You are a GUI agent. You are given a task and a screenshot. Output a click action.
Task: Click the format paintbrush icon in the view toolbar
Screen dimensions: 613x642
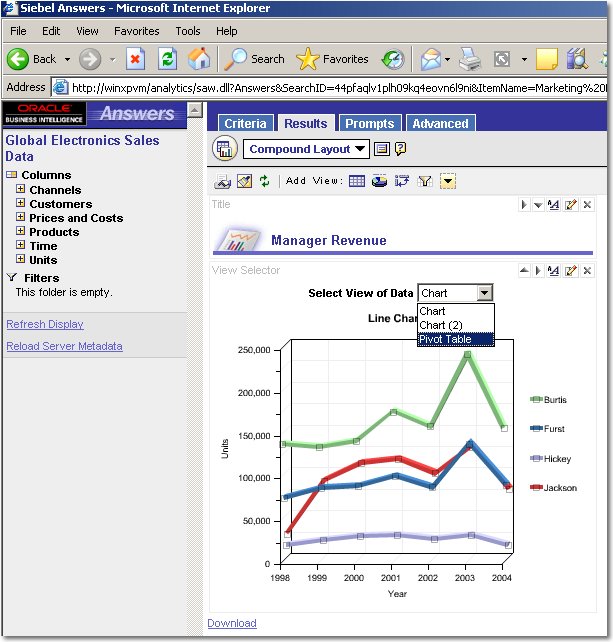(244, 181)
